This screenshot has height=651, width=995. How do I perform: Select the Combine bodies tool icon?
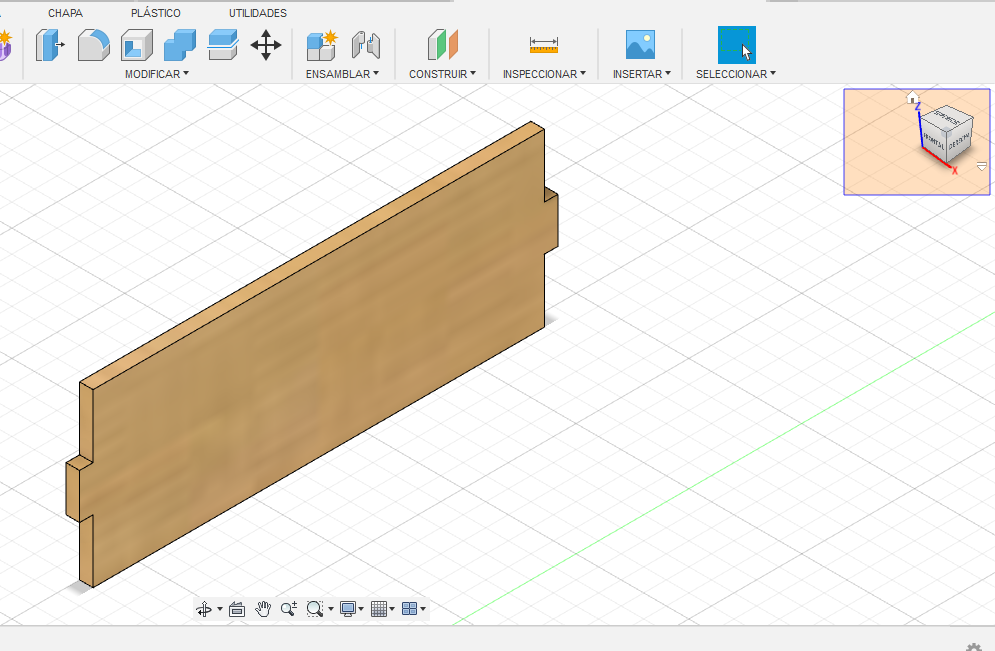(x=180, y=45)
